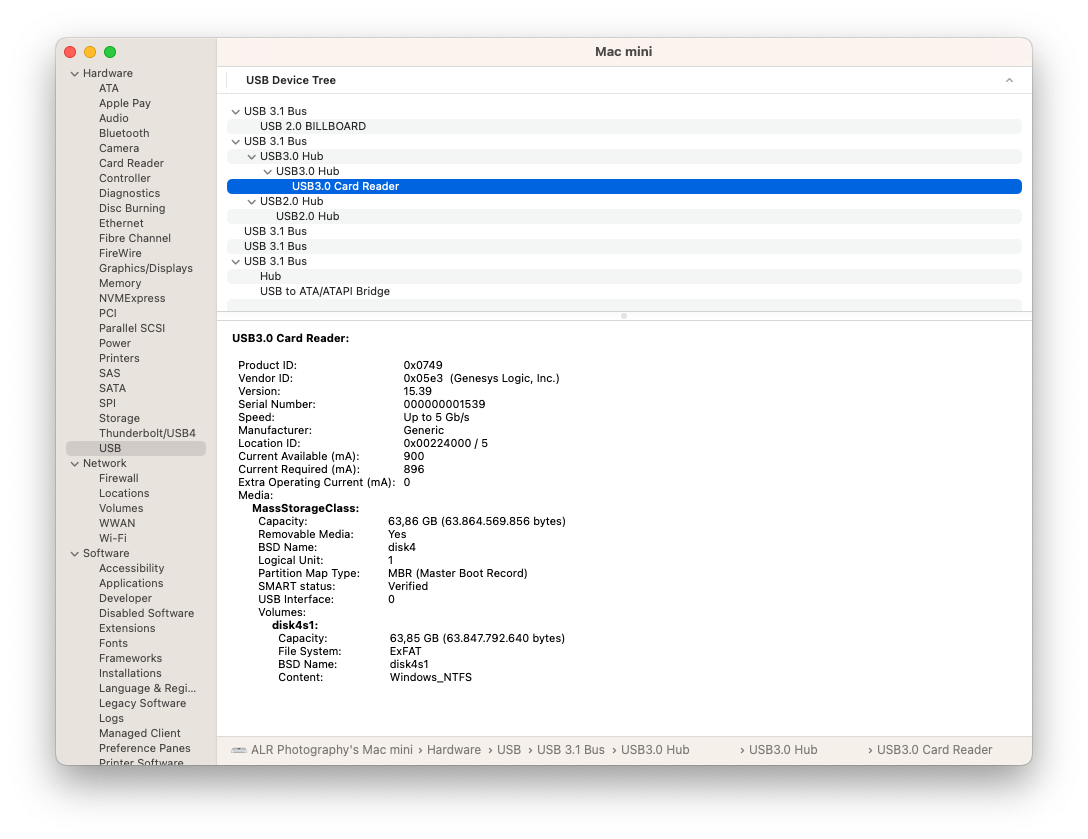Select Graphics/Displays in the sidebar
The width and height of the screenshot is (1088, 839).
(146, 268)
